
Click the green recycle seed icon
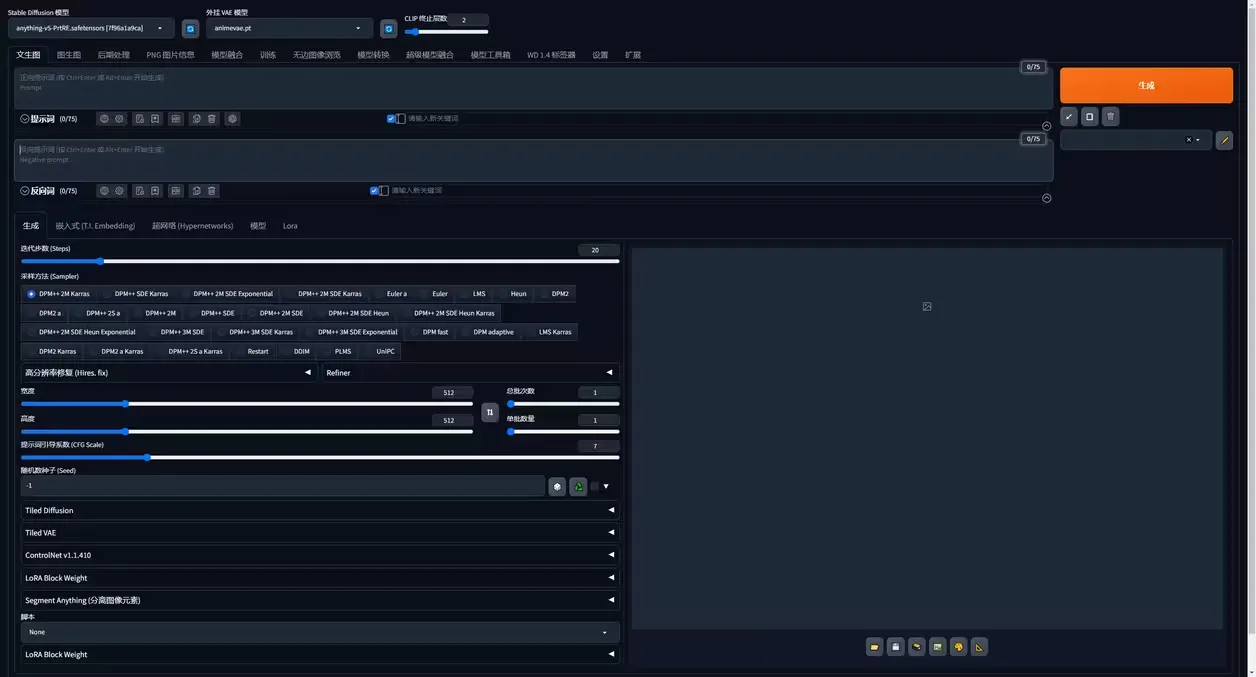tap(578, 486)
